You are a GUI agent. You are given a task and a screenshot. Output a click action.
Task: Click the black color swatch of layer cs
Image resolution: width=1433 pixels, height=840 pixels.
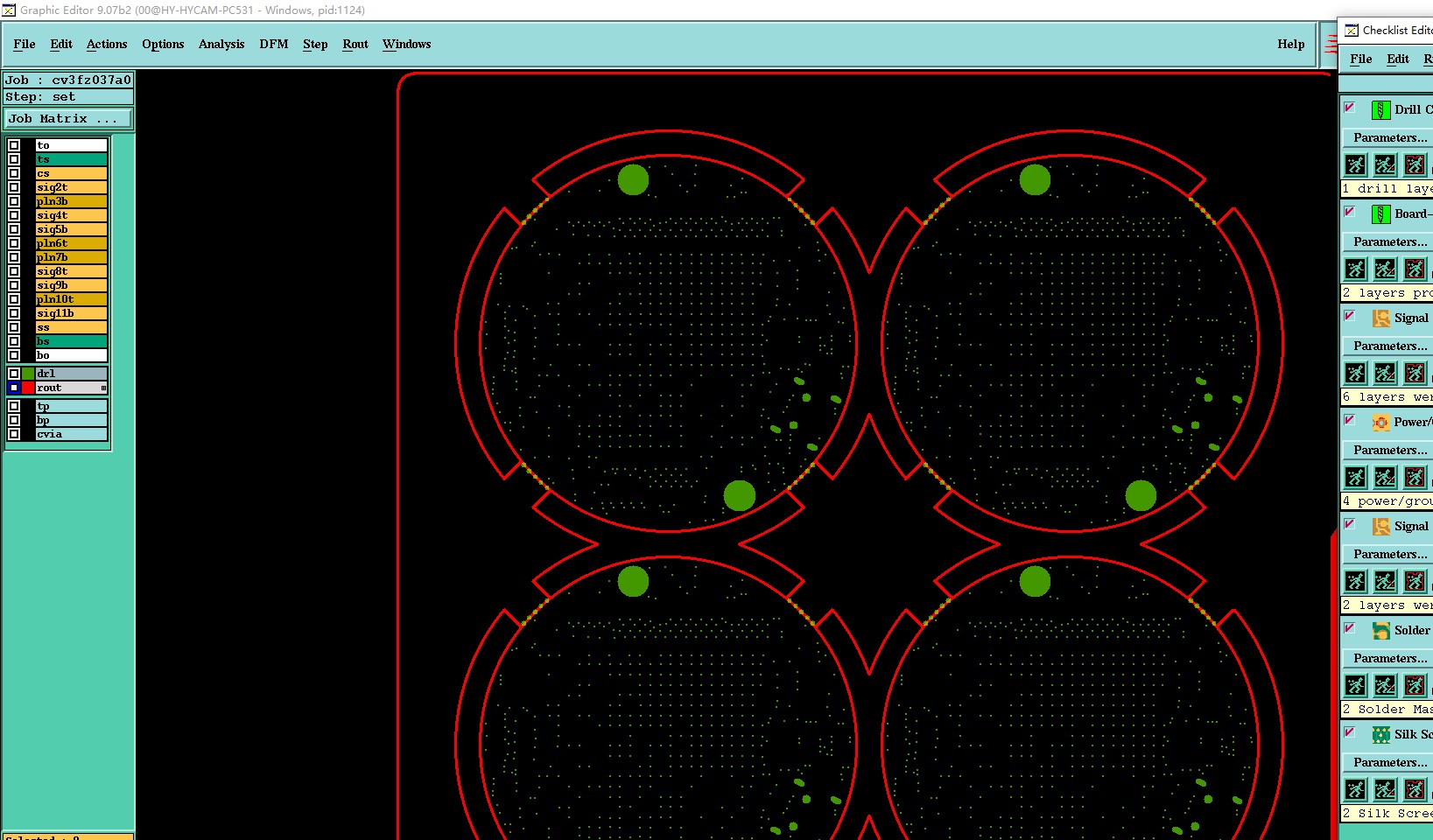point(28,173)
